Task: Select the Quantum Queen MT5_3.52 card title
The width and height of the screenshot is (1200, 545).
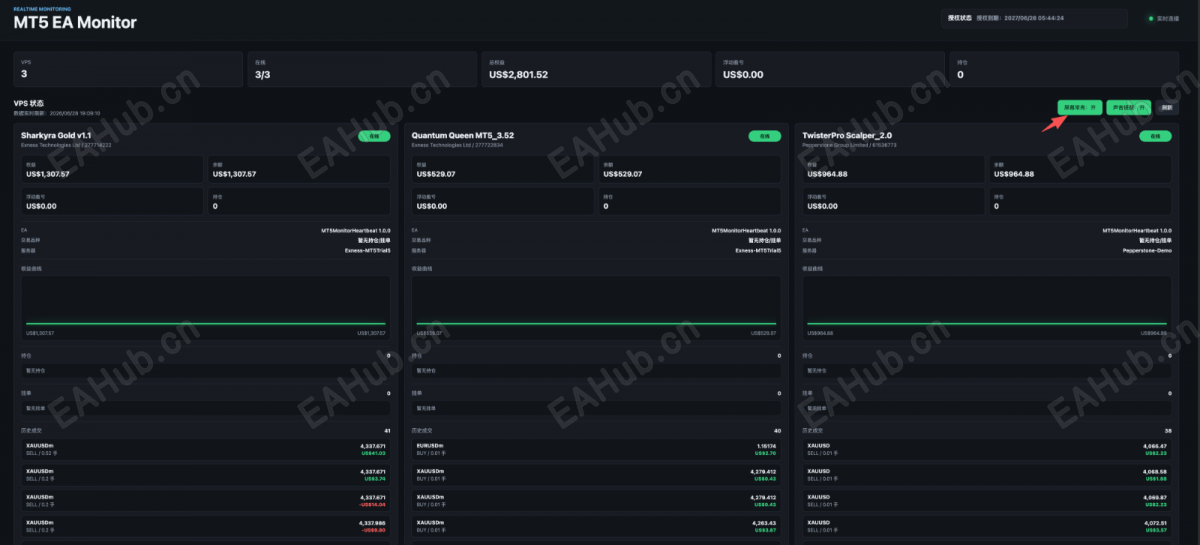Action: pyautogui.click(x=463, y=134)
